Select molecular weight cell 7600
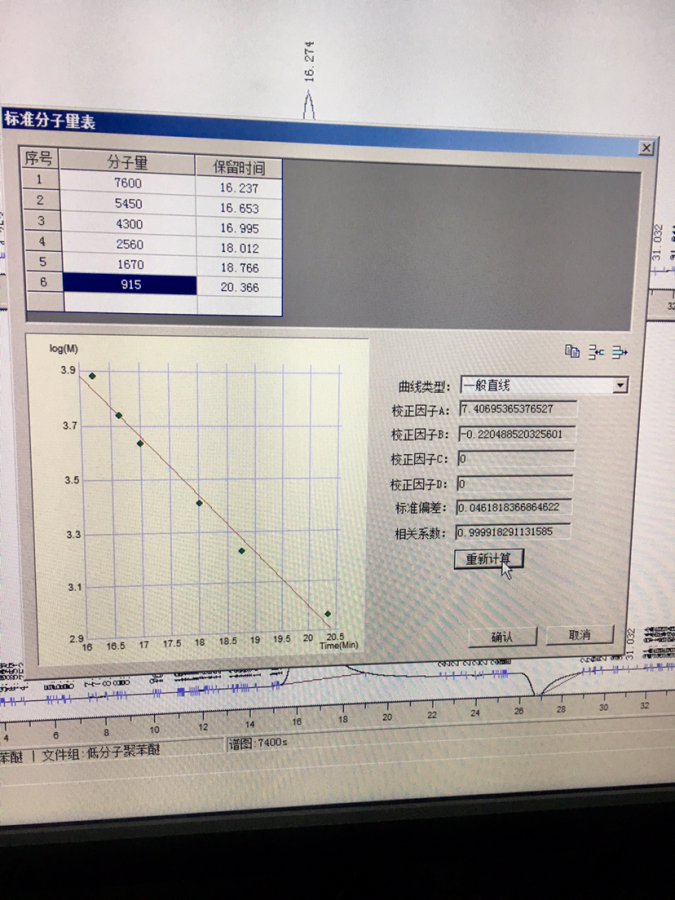The height and width of the screenshot is (900, 675). pyautogui.click(x=127, y=183)
